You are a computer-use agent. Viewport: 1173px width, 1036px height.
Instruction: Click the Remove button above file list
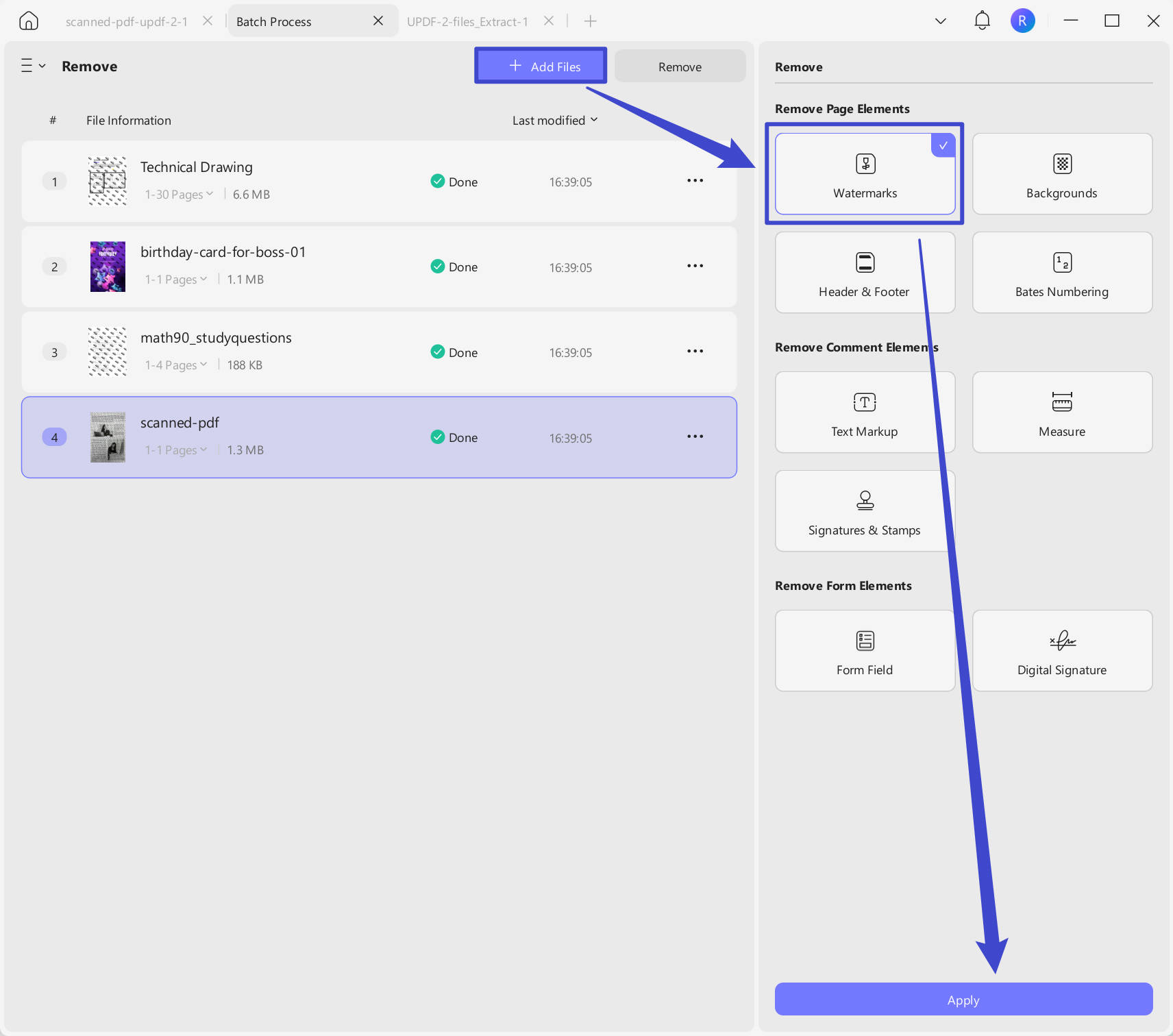click(x=680, y=66)
